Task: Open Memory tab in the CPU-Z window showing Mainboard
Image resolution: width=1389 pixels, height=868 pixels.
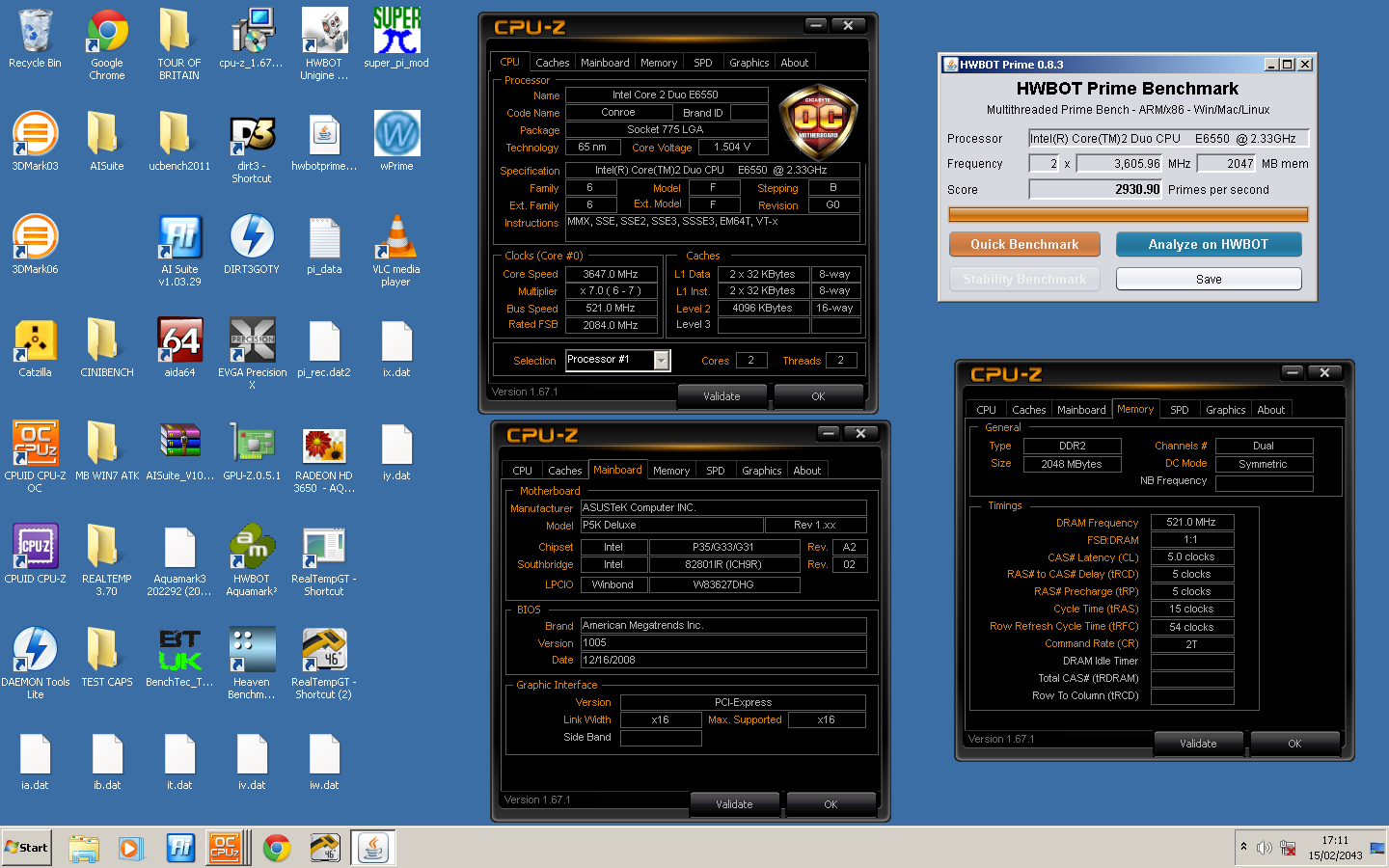Action: [671, 471]
